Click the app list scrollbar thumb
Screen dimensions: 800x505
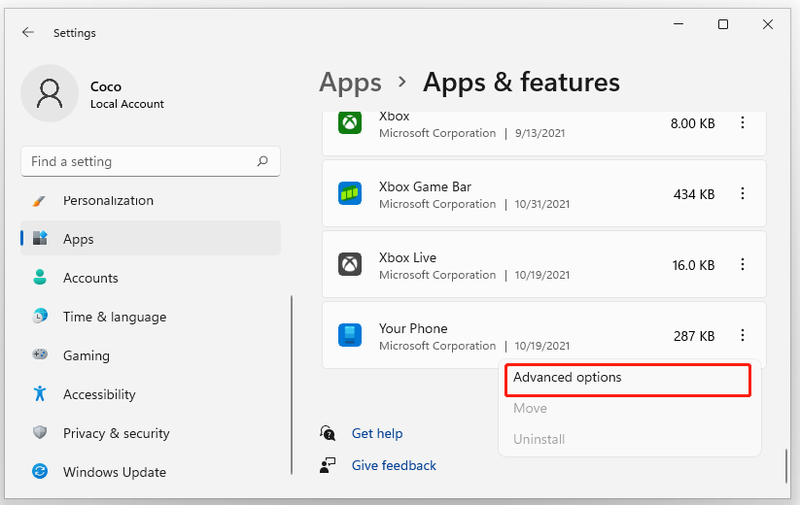click(786, 465)
